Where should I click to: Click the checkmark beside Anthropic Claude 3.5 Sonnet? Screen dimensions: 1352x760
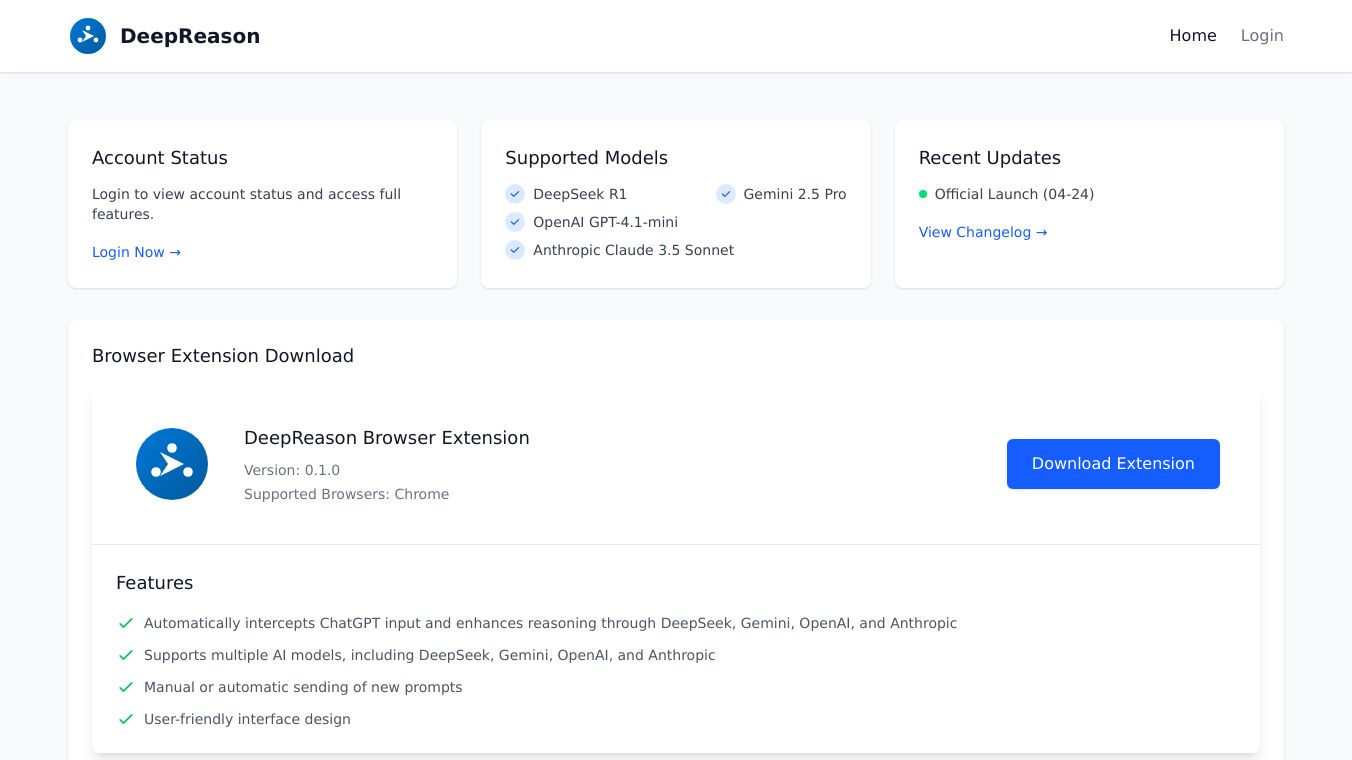click(515, 250)
